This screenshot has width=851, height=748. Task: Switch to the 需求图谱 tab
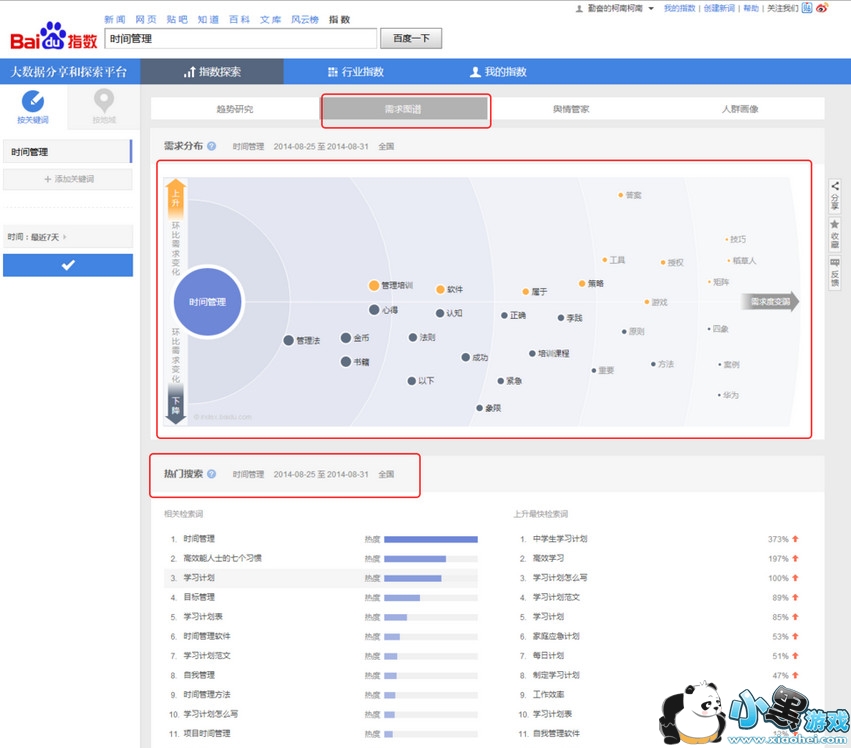click(403, 109)
